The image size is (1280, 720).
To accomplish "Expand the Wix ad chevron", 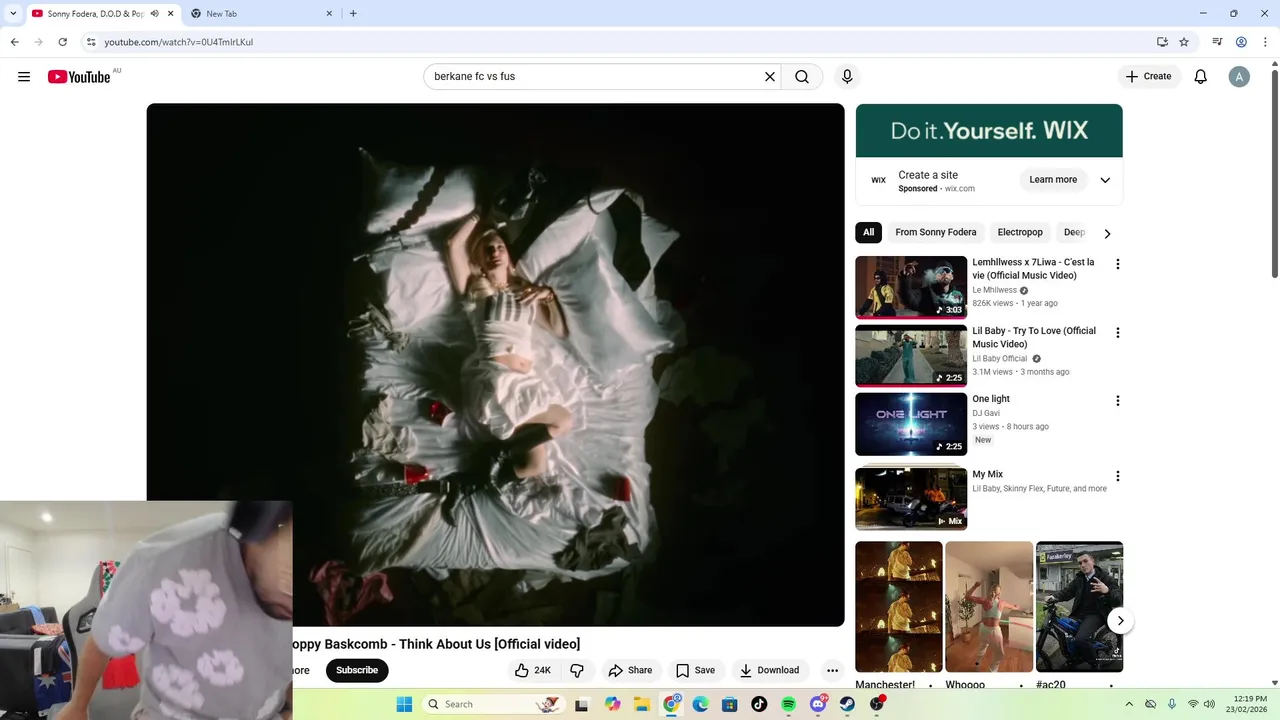I will (x=1105, y=180).
